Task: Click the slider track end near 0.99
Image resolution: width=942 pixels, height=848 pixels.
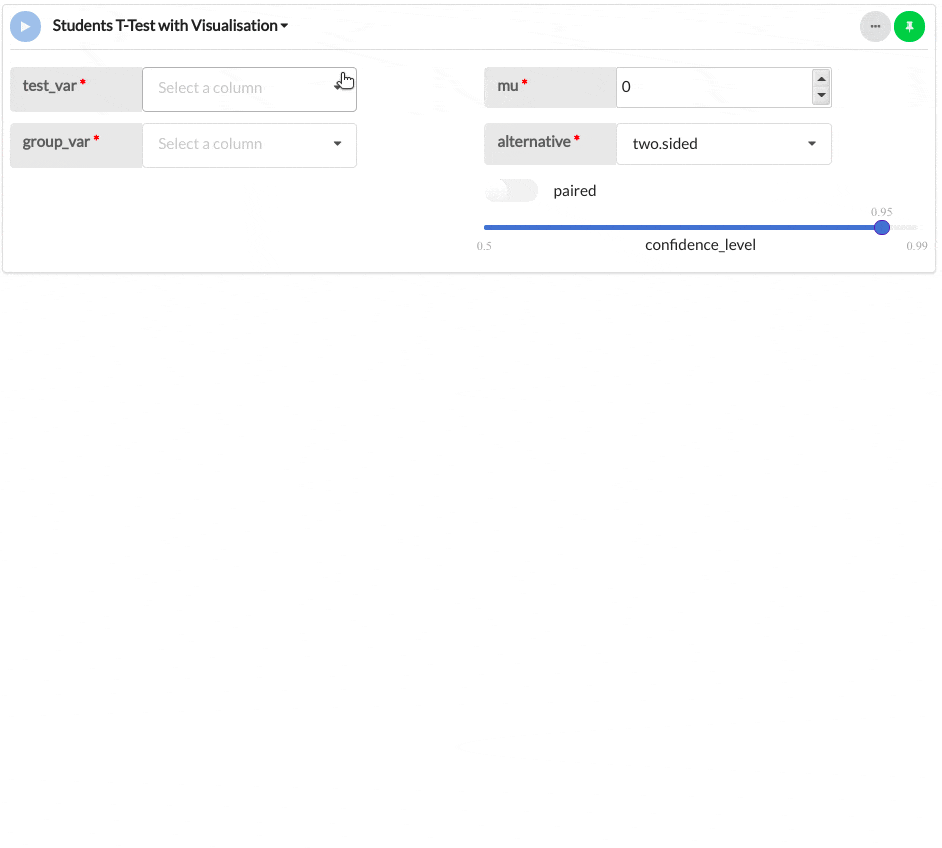Action: 913,228
